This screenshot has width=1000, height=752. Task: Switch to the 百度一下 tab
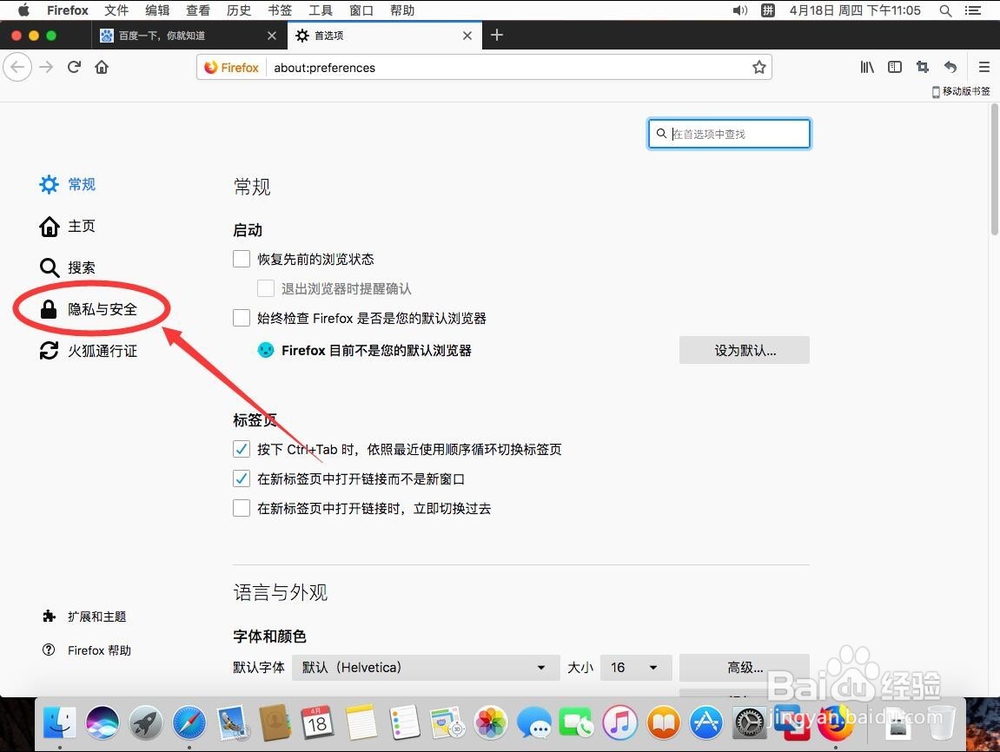point(180,35)
